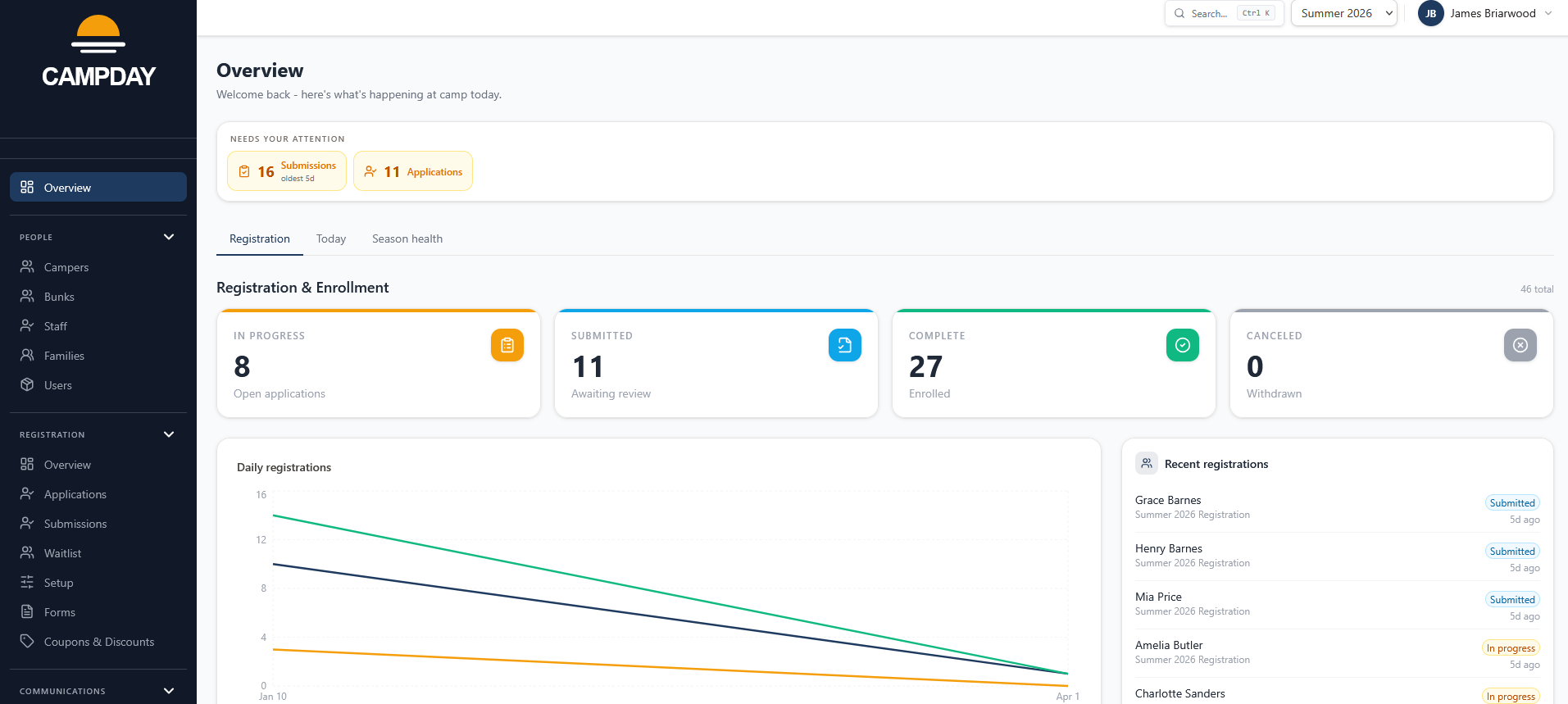
Task: Open Amelia Butler registration row
Action: click(x=1338, y=653)
